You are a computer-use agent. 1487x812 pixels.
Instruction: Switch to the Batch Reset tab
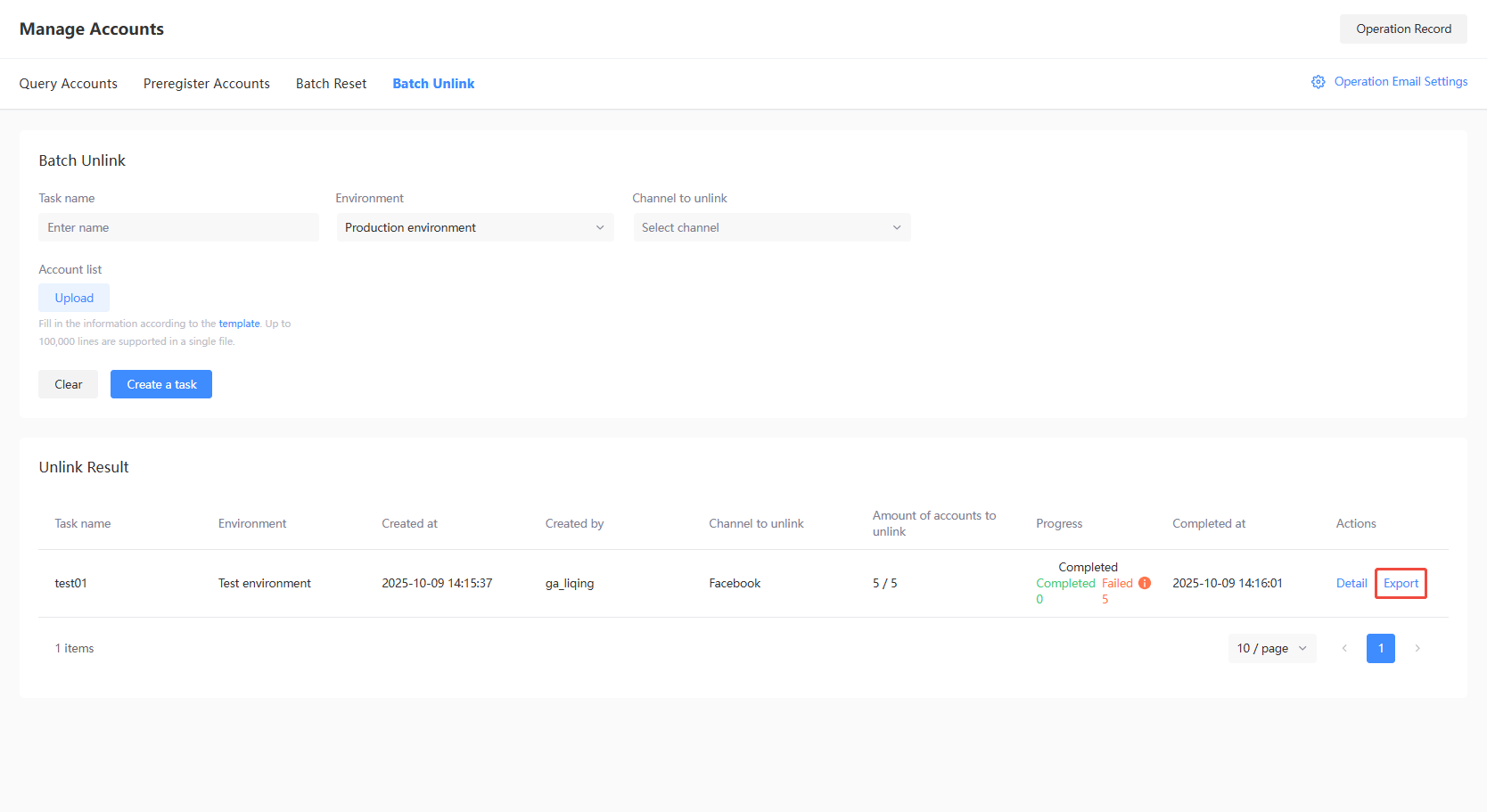(331, 84)
